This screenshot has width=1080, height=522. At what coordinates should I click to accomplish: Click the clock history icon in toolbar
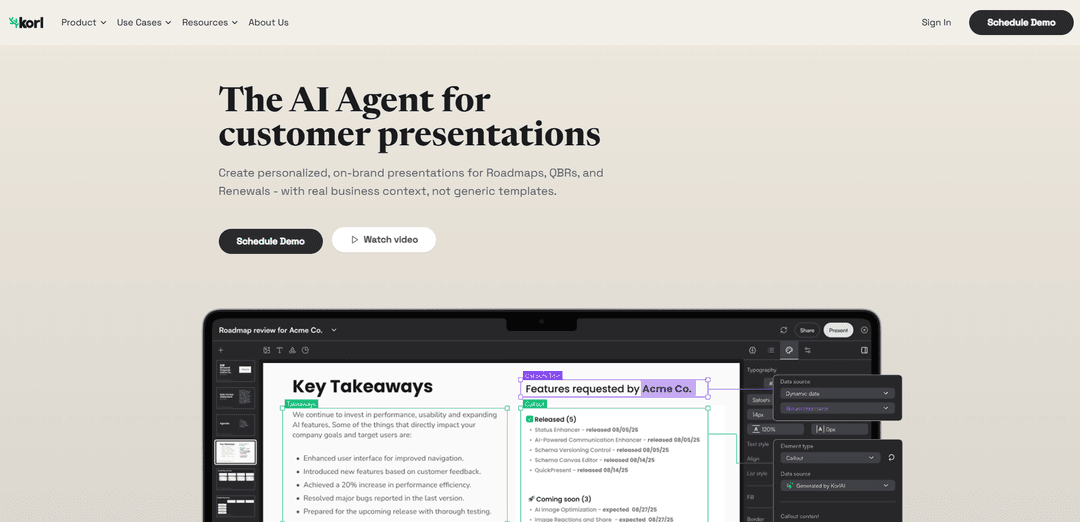click(305, 350)
